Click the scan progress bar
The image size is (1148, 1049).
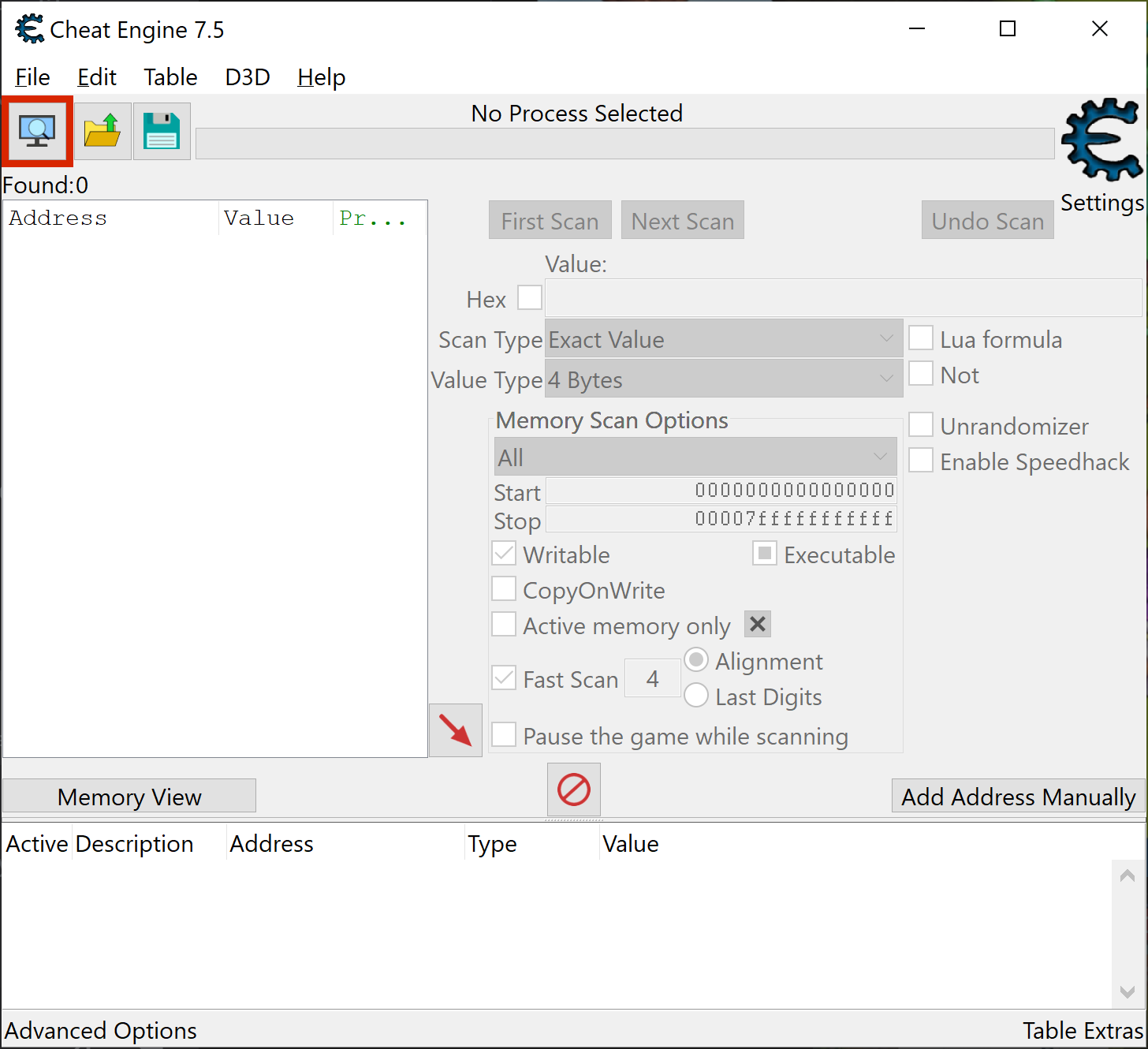[x=625, y=144]
